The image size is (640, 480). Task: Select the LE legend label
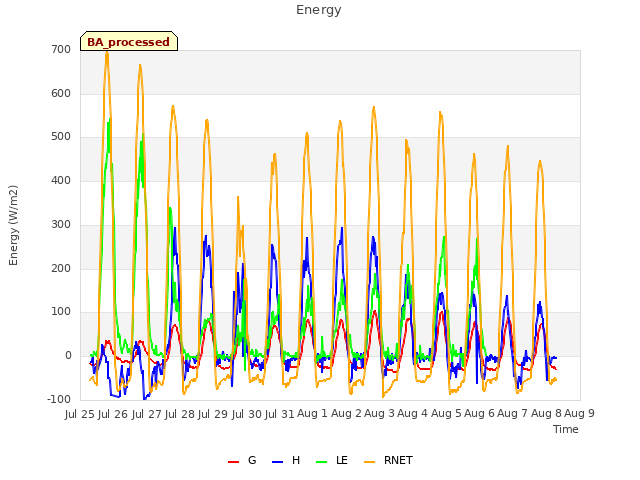pos(342,460)
